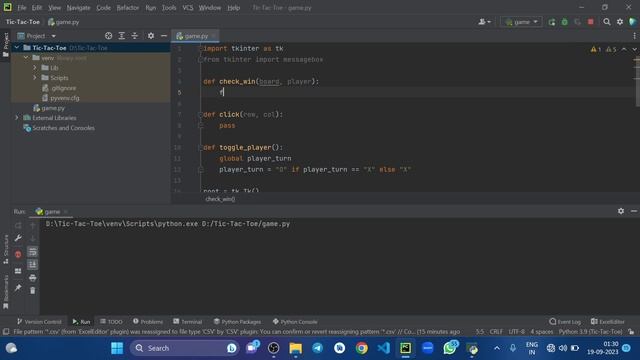The image size is (640, 360).
Task: Clear Run console with trash icon
Action: (x=33, y=291)
